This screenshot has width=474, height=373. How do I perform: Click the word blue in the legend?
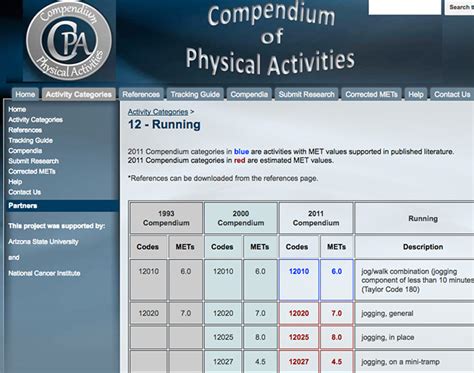[x=241, y=152]
